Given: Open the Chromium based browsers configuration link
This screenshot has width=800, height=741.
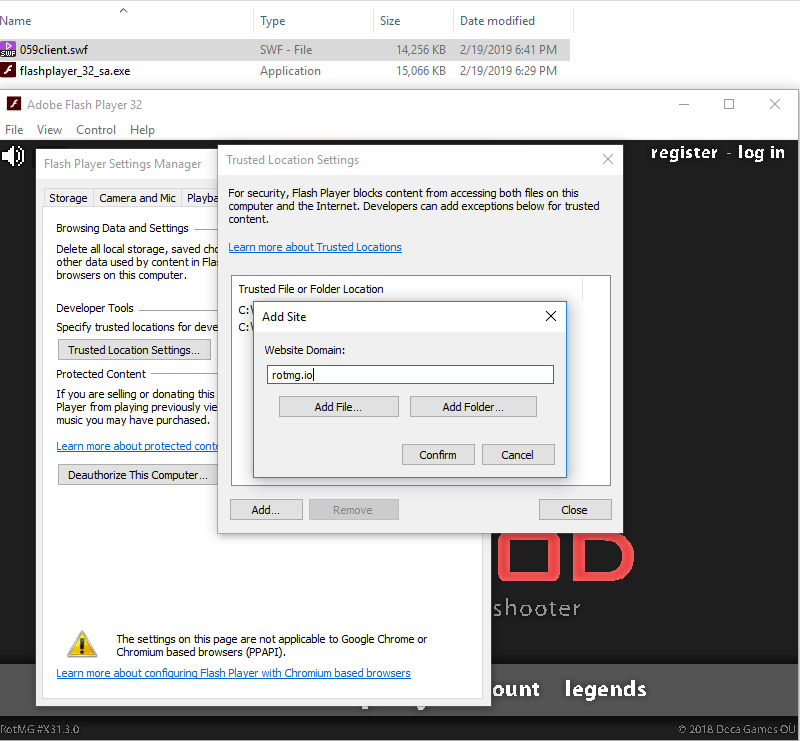Looking at the screenshot, I should coord(233,673).
